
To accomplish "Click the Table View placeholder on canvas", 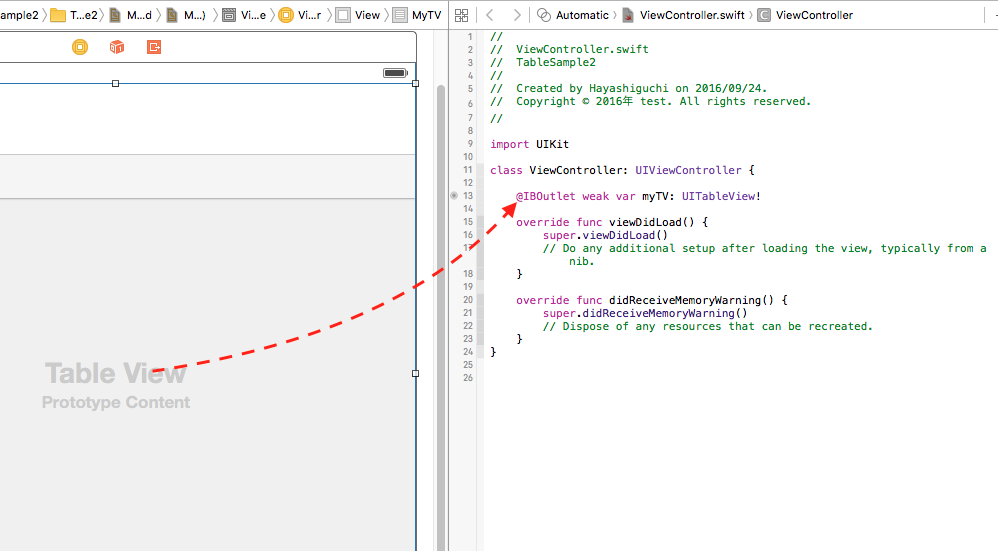I will [x=115, y=375].
